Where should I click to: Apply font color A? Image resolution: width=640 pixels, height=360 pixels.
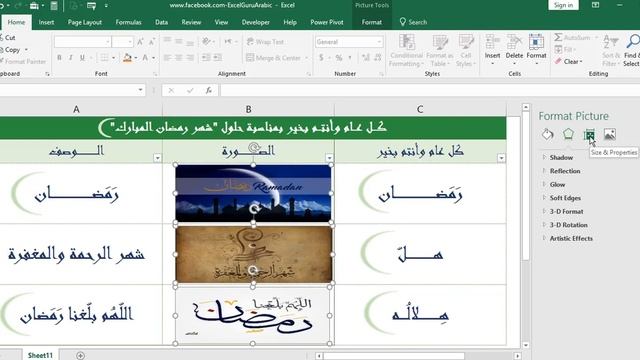[145, 58]
